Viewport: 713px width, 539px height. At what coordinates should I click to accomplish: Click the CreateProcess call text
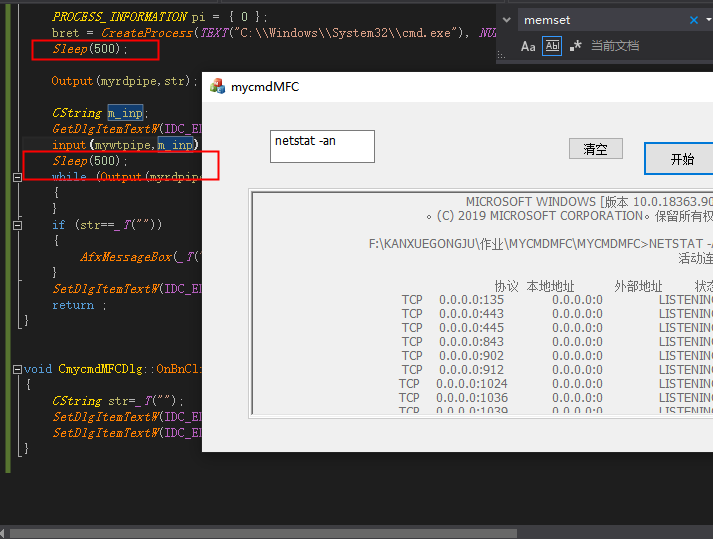click(146, 33)
